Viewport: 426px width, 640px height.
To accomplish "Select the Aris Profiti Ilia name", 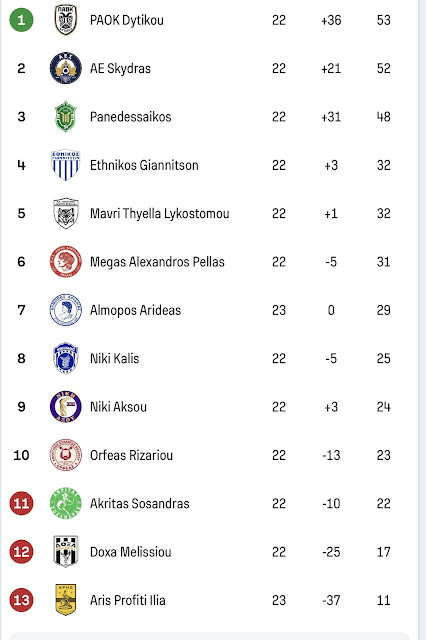I will 128,600.
